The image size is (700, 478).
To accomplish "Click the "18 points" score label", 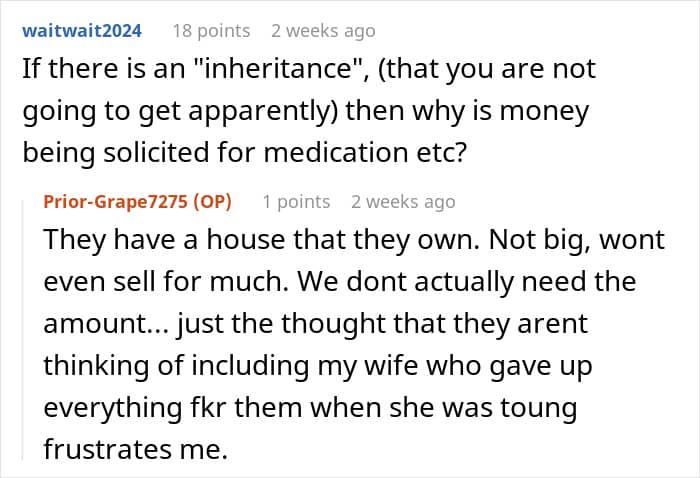I will pos(212,31).
